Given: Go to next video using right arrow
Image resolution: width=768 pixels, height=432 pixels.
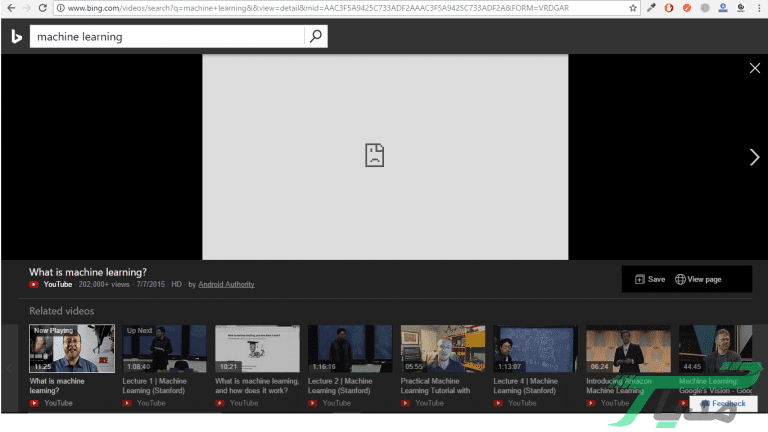Looking at the screenshot, I should [x=755, y=157].
